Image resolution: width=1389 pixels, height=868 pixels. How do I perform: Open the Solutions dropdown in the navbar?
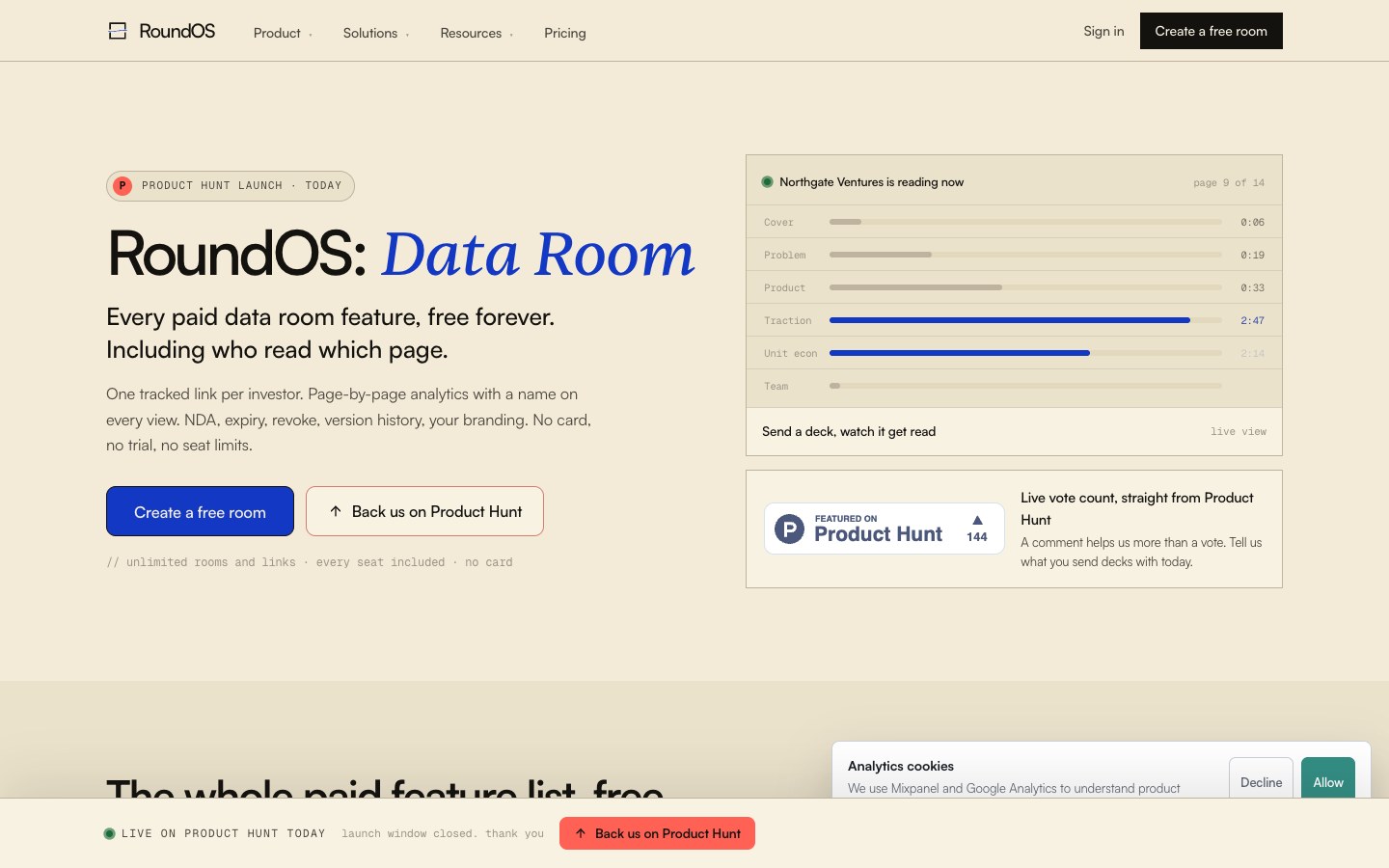376,33
